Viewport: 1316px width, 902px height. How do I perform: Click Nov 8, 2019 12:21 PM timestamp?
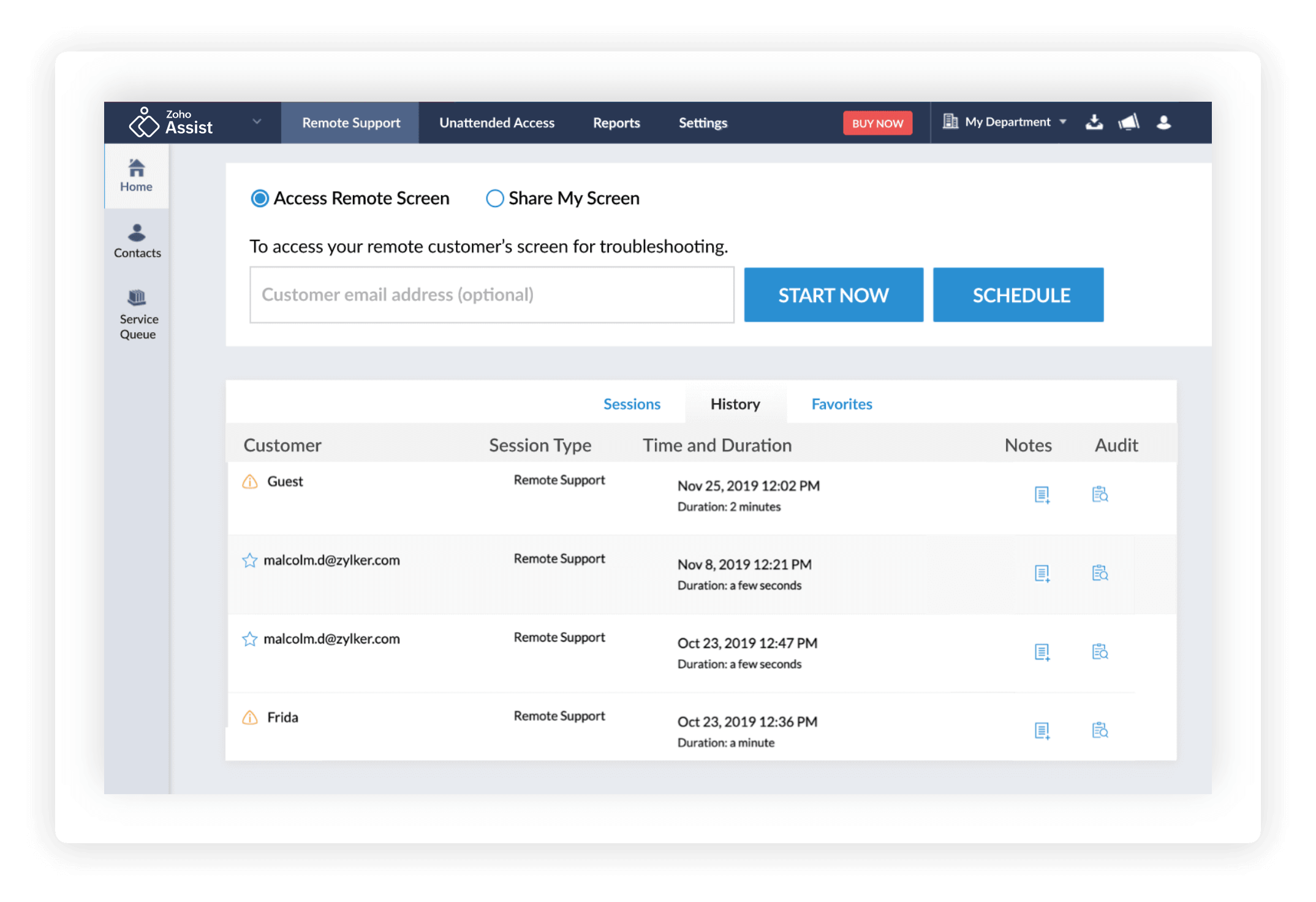(x=744, y=564)
